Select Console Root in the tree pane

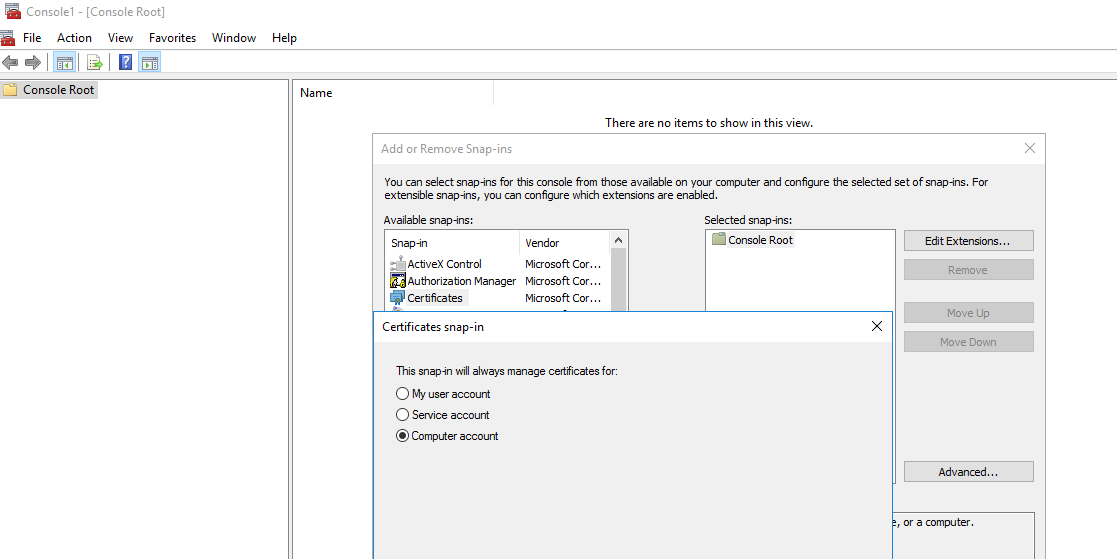(x=58, y=90)
